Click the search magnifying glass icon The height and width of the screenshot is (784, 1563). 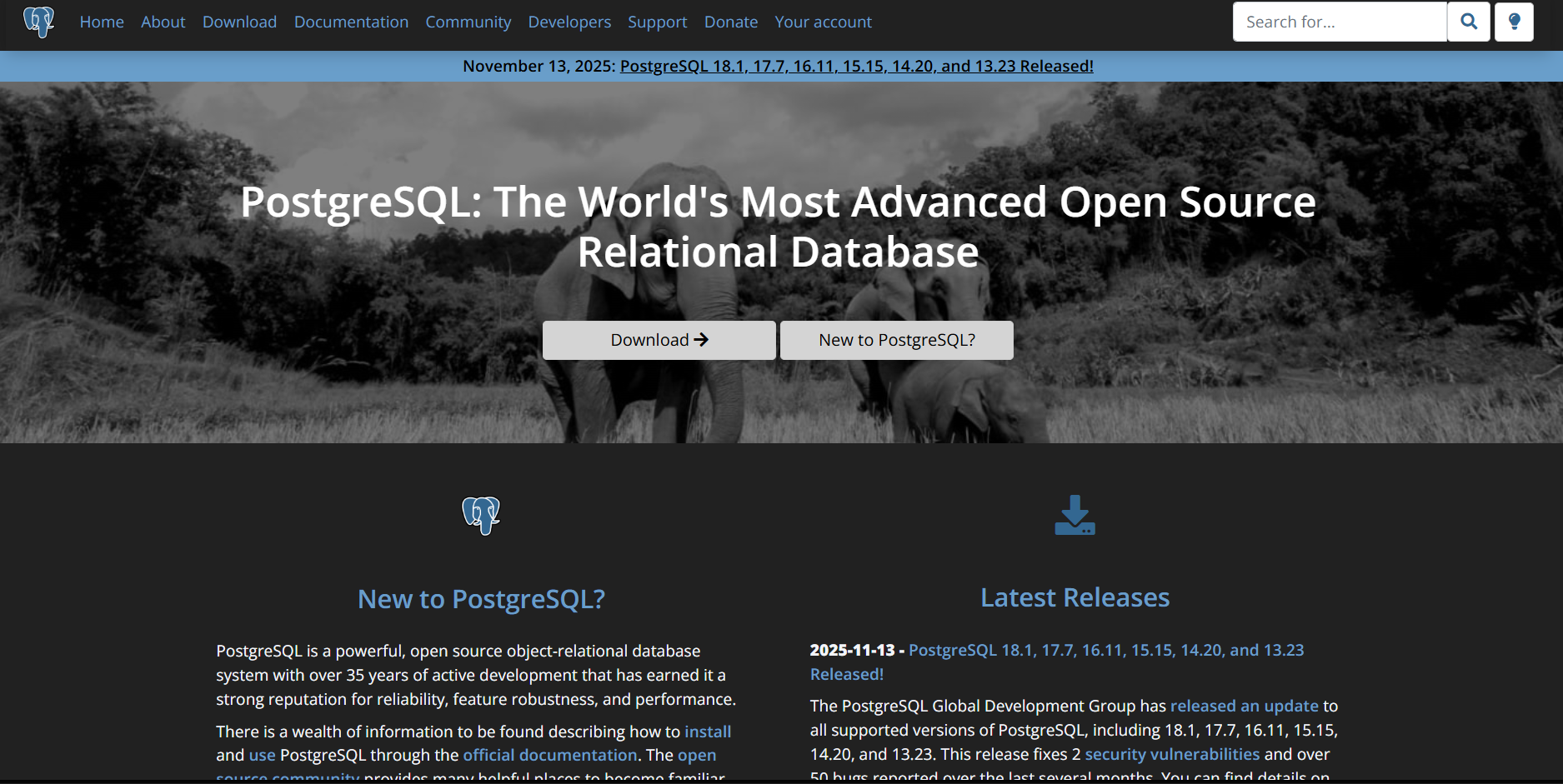tap(1468, 22)
